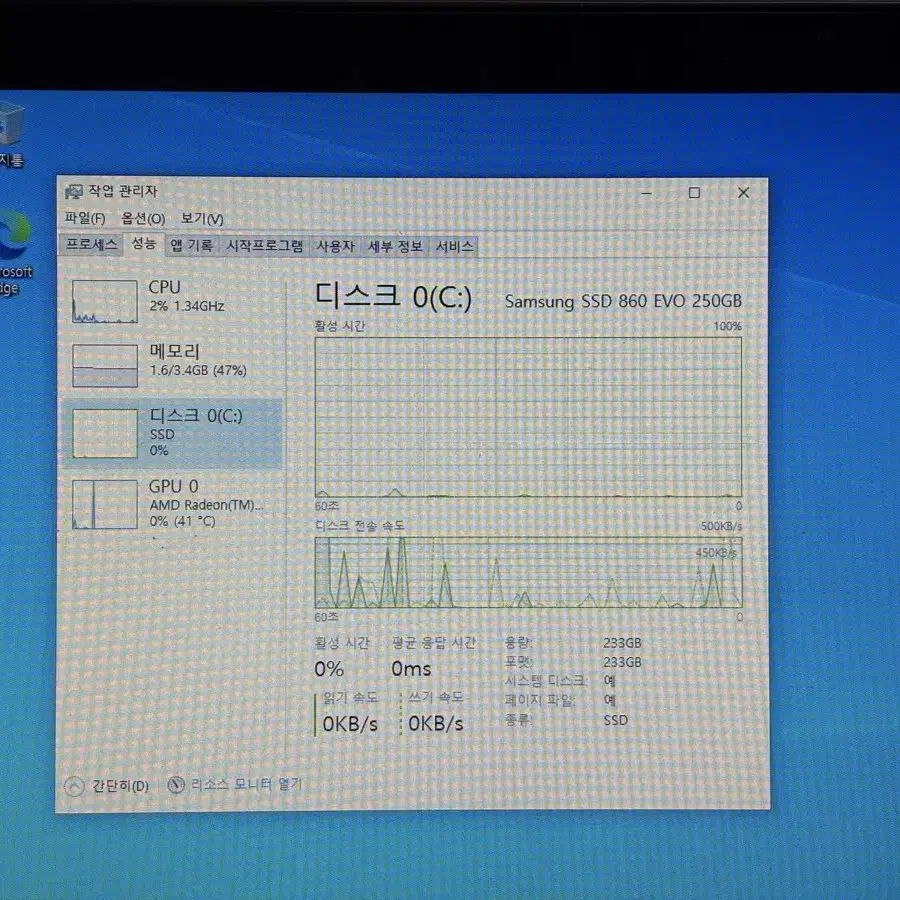Click the 1.6/3.4GB (47%) memory reading
900x900 pixels.
click(x=198, y=370)
